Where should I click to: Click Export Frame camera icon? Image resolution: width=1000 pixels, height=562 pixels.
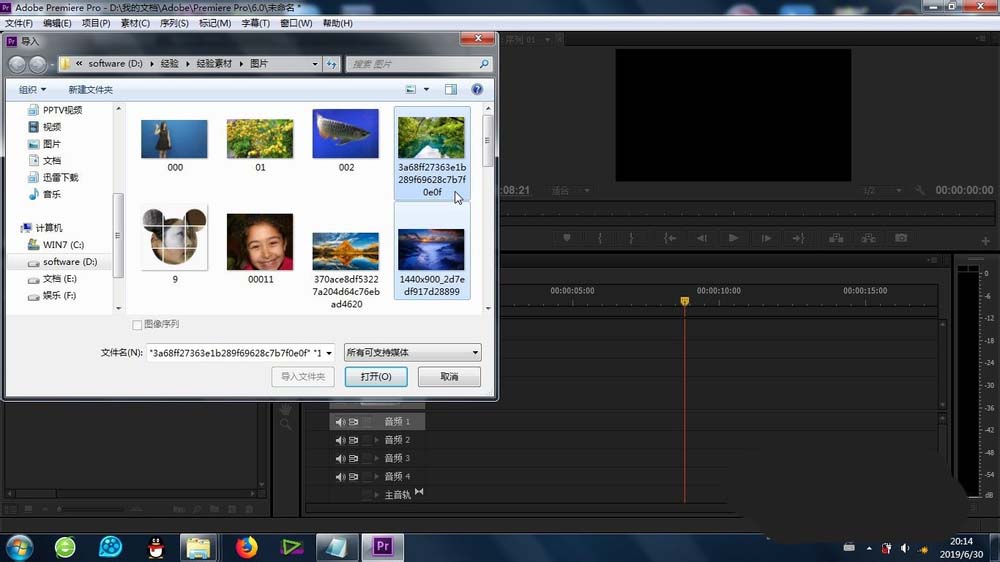tap(901, 238)
